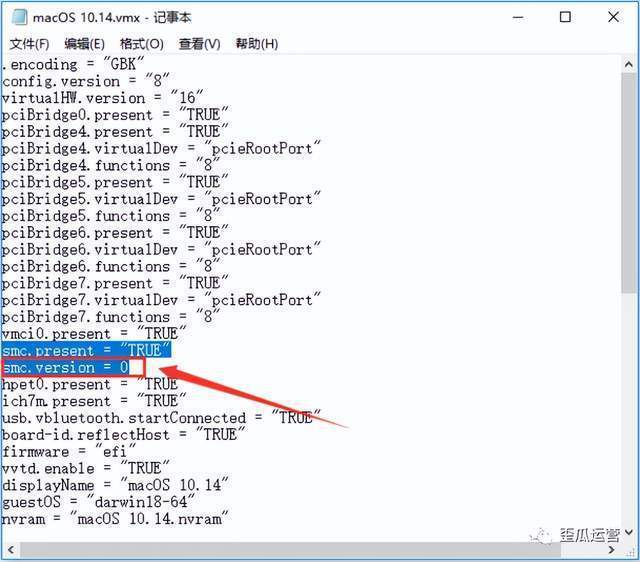Screen dimensions: 640x562
Task: Click the pciBridge5.present line
Action: click(115, 182)
